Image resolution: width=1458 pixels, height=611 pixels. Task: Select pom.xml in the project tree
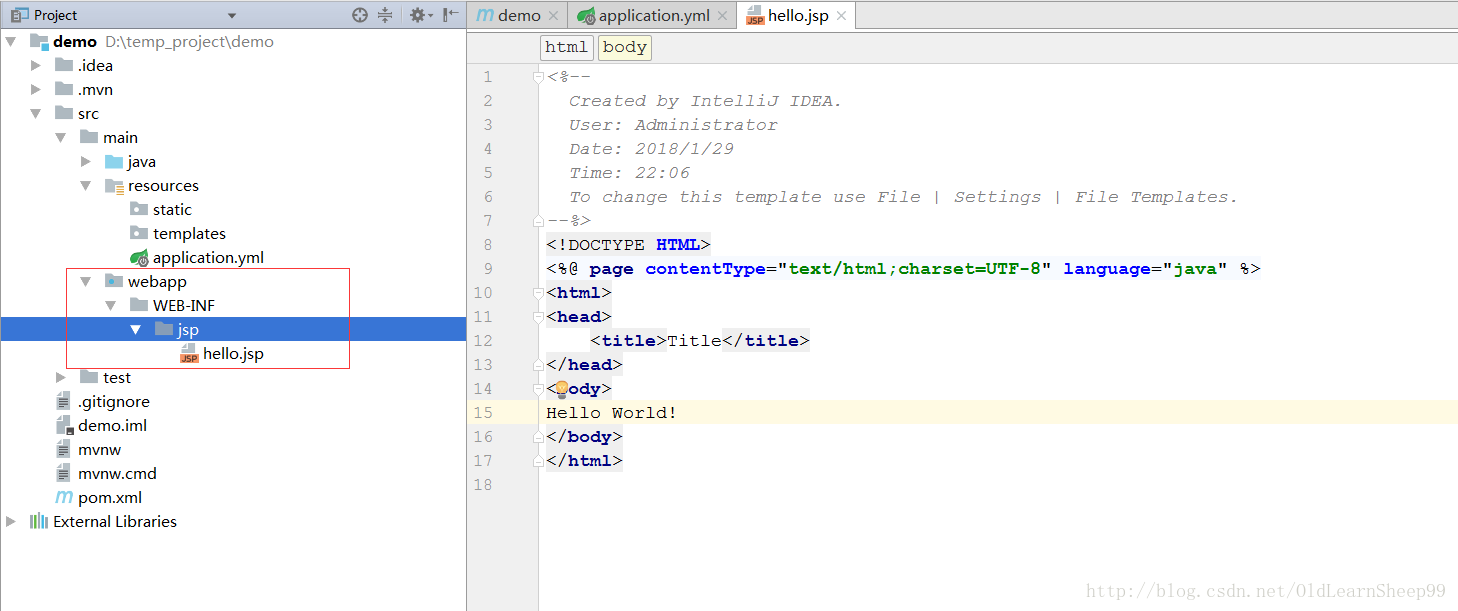point(109,498)
